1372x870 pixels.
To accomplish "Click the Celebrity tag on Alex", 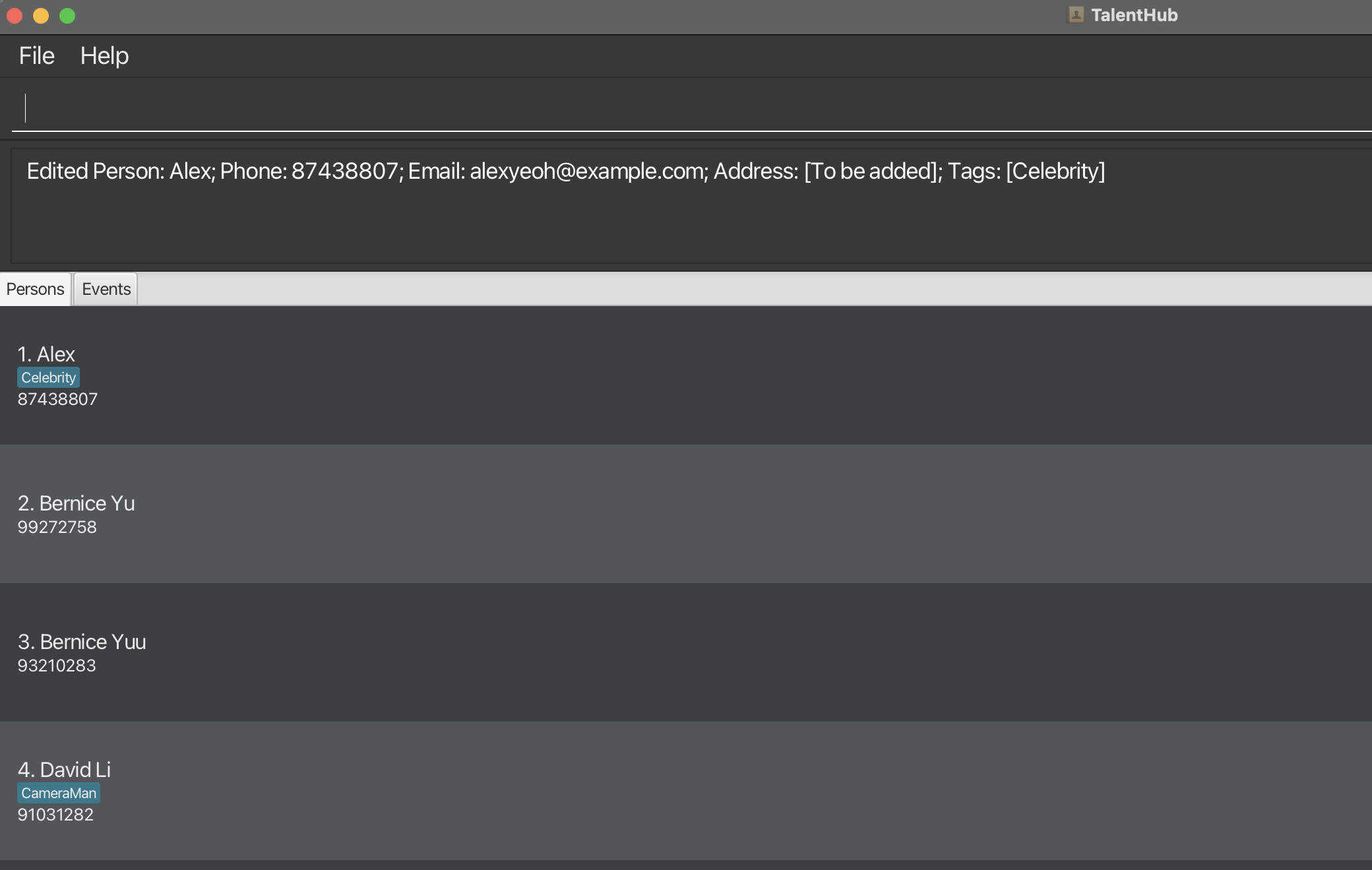I will (48, 378).
